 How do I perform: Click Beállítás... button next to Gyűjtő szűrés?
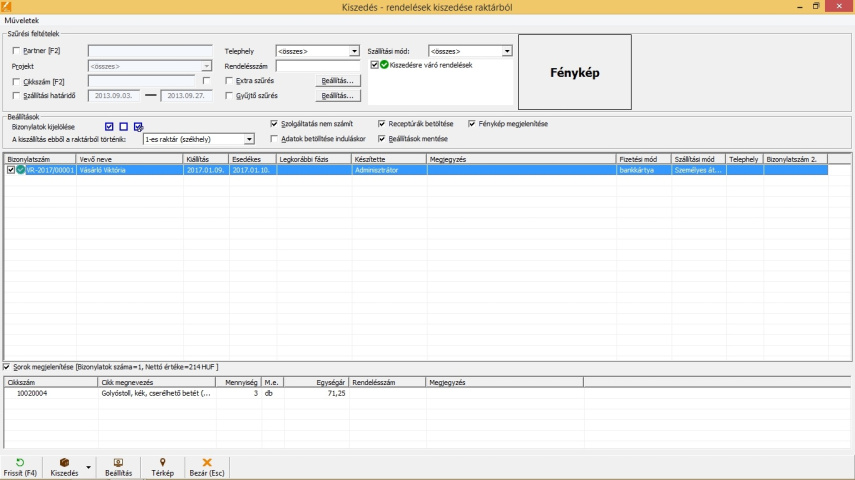tap(337, 96)
